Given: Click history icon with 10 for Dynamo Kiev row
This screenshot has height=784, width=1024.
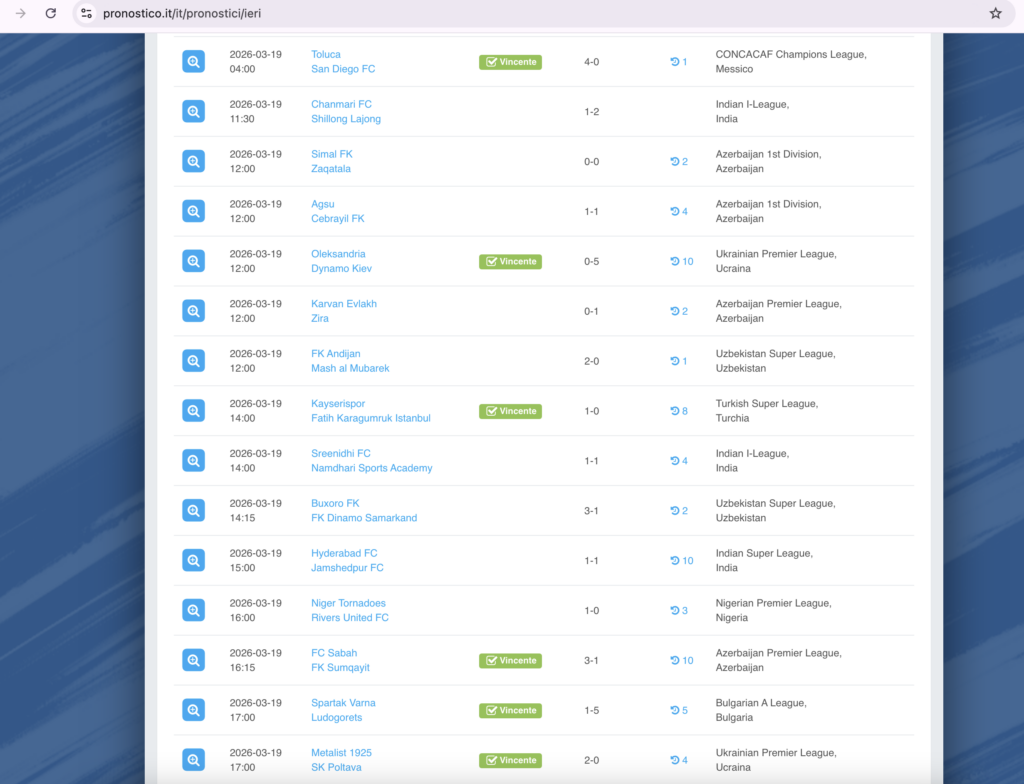Looking at the screenshot, I should [x=681, y=262].
